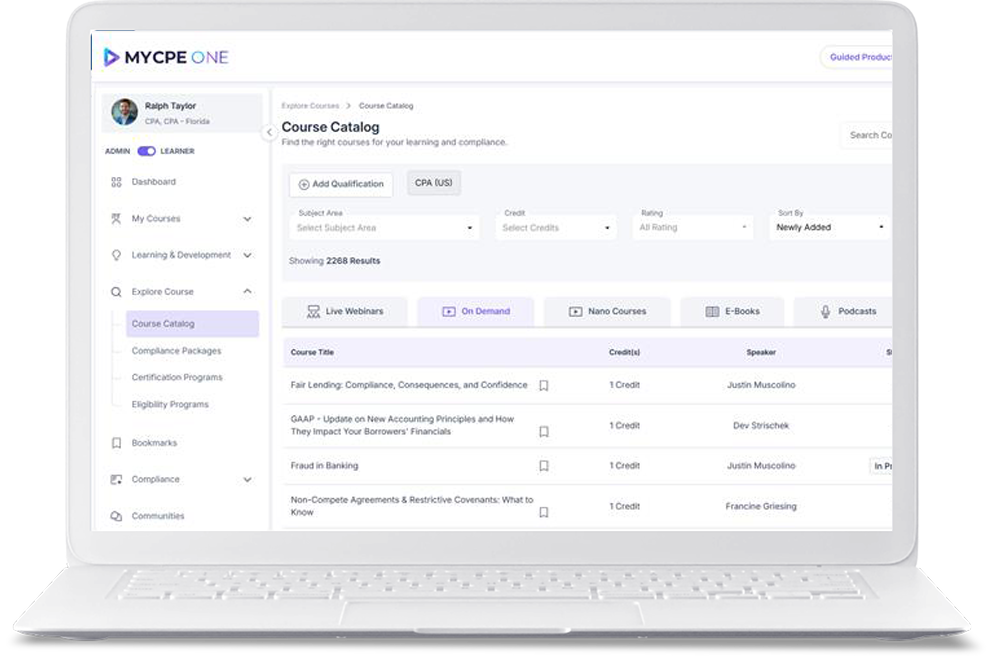Click the Bookmarks menu label
This screenshot has width=992, height=660.
point(154,443)
